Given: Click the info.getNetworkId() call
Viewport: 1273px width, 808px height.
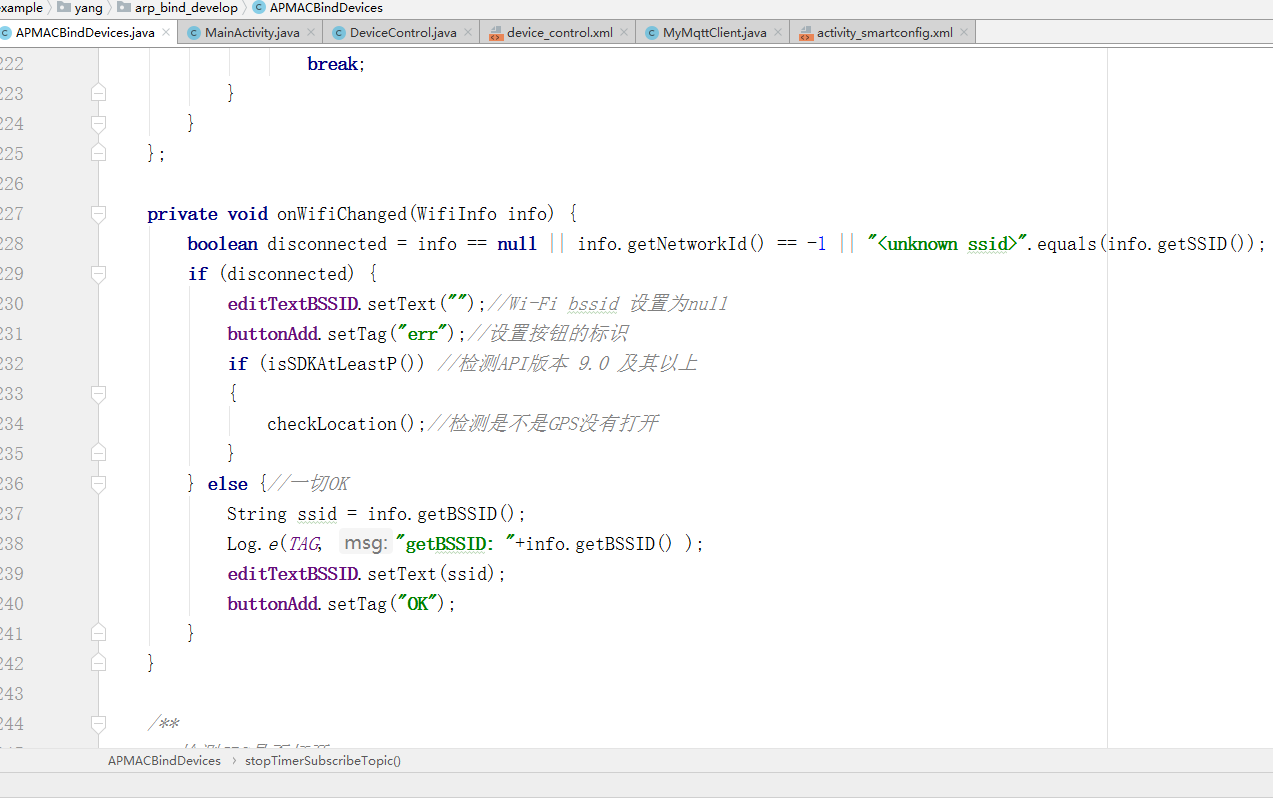Looking at the screenshot, I should click(x=672, y=244).
